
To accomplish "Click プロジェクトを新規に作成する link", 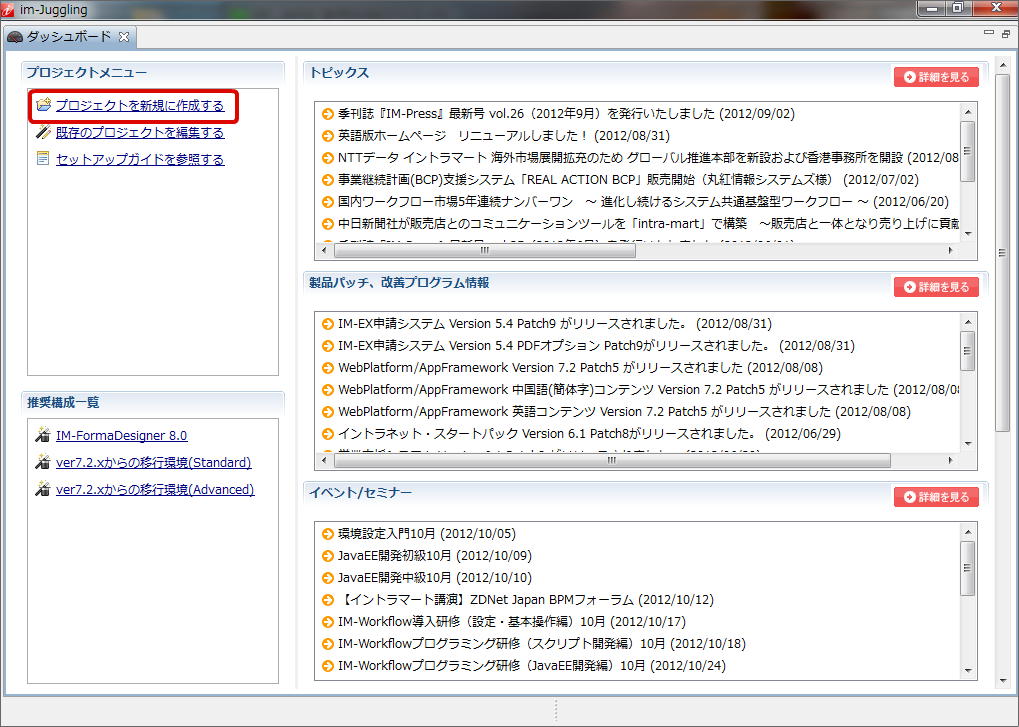I will 140,105.
